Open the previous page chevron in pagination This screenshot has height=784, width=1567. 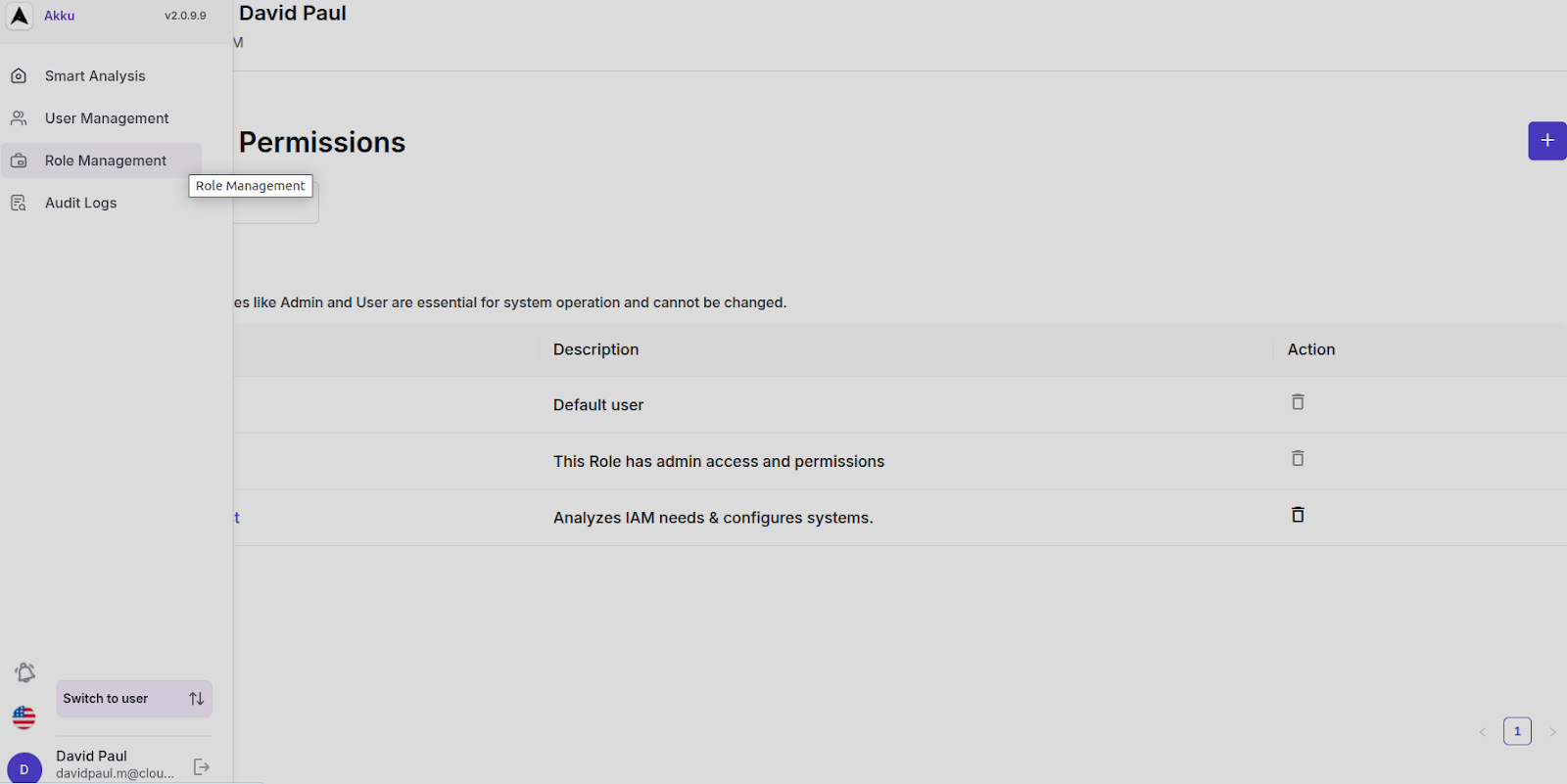pyautogui.click(x=1482, y=731)
